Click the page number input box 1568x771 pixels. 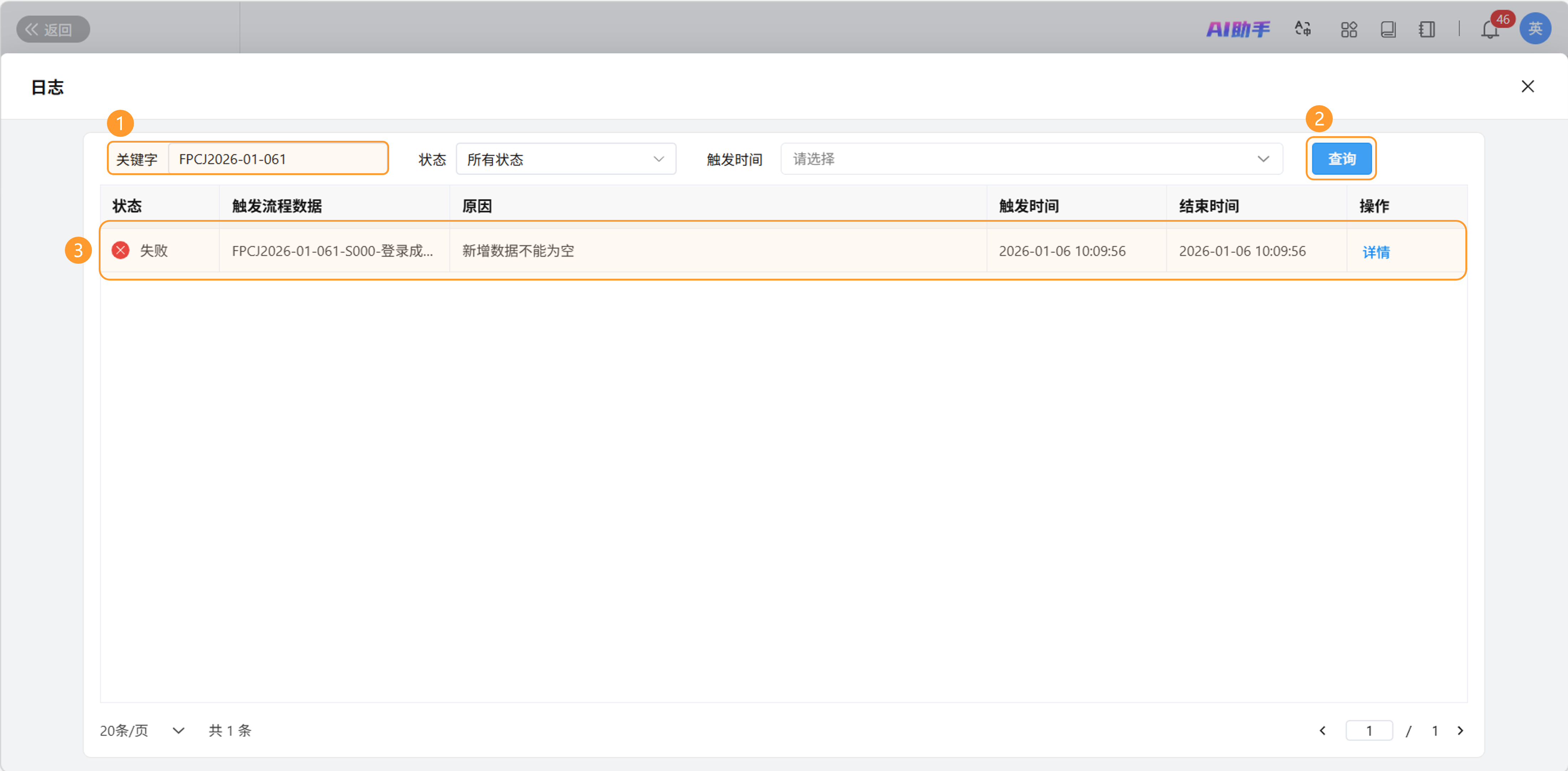(1369, 730)
